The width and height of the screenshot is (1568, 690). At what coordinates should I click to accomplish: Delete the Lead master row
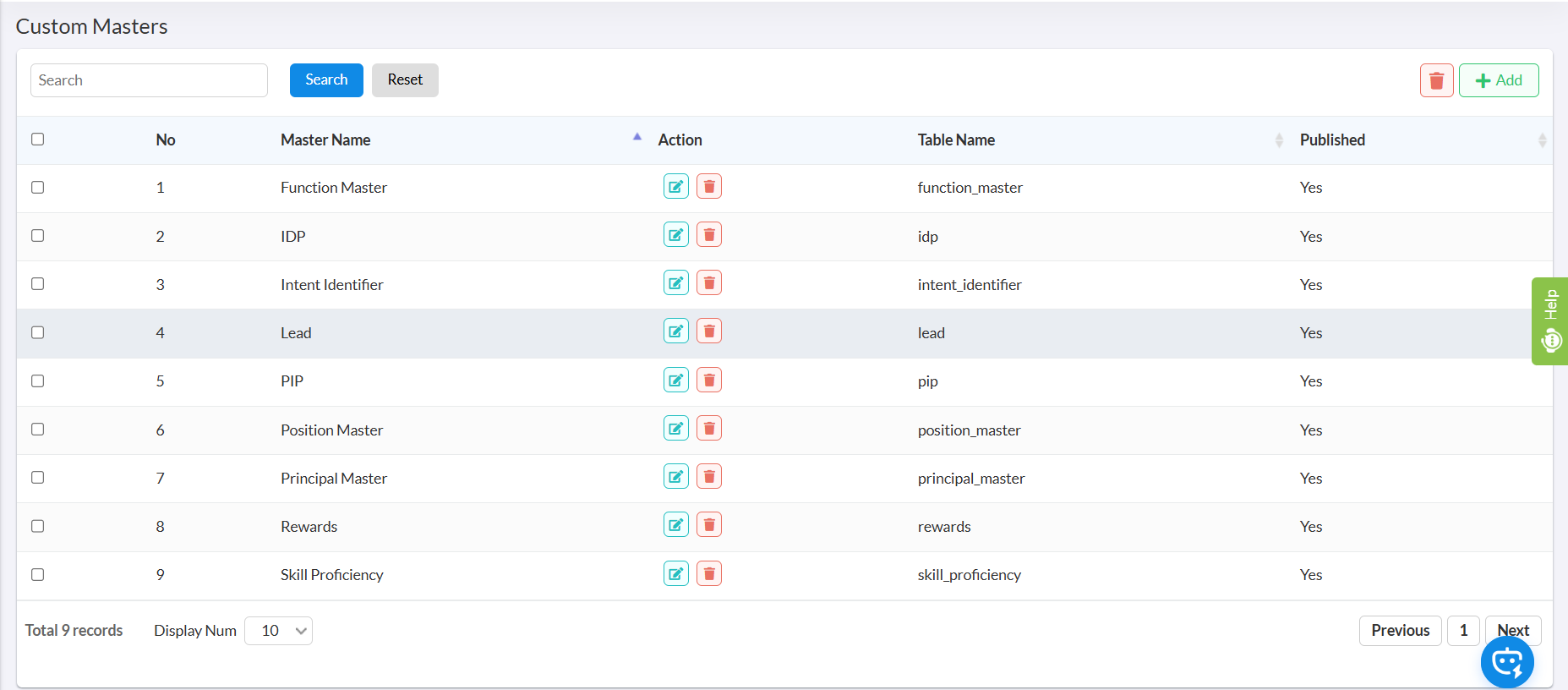pos(708,331)
